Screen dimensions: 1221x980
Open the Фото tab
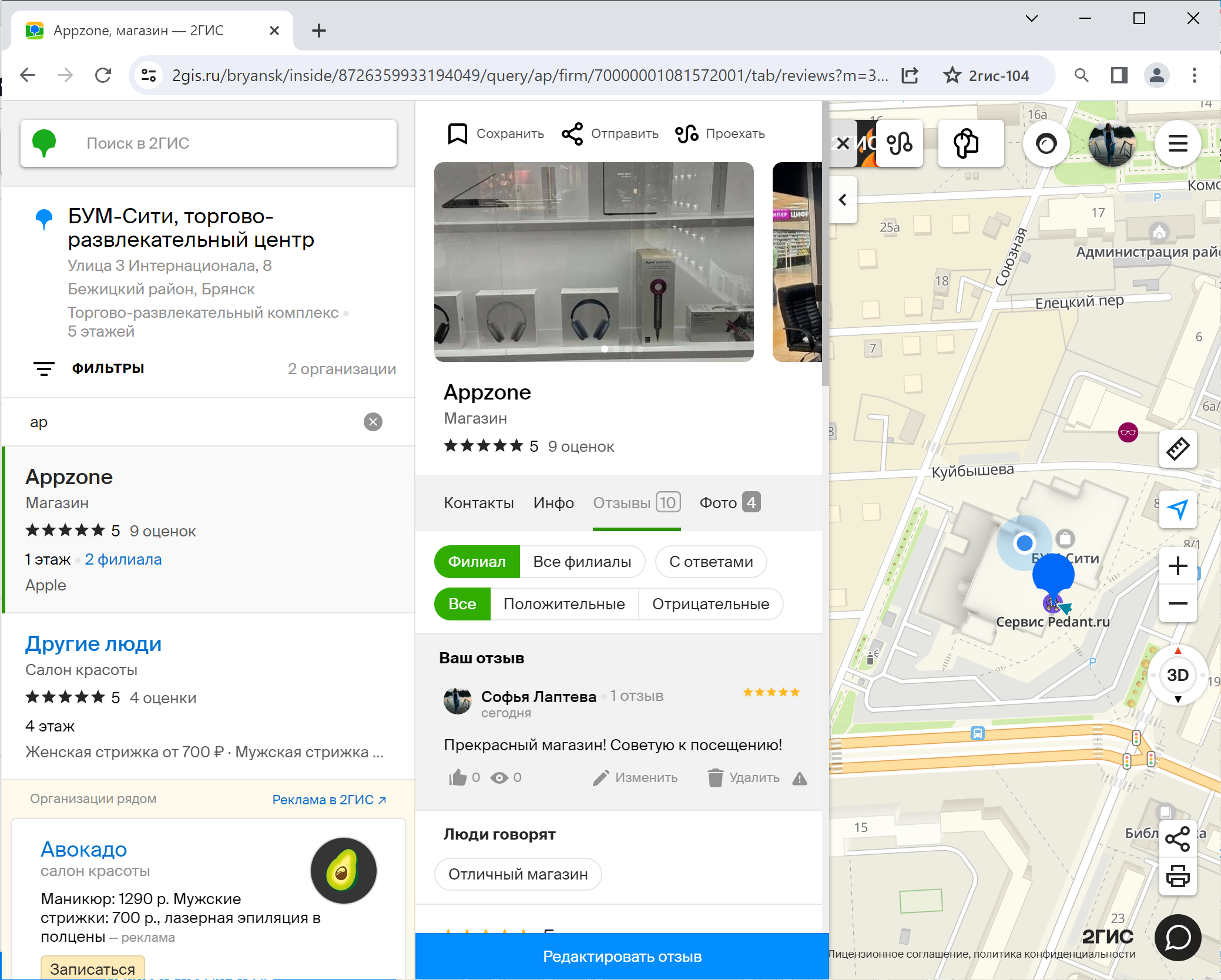729,503
